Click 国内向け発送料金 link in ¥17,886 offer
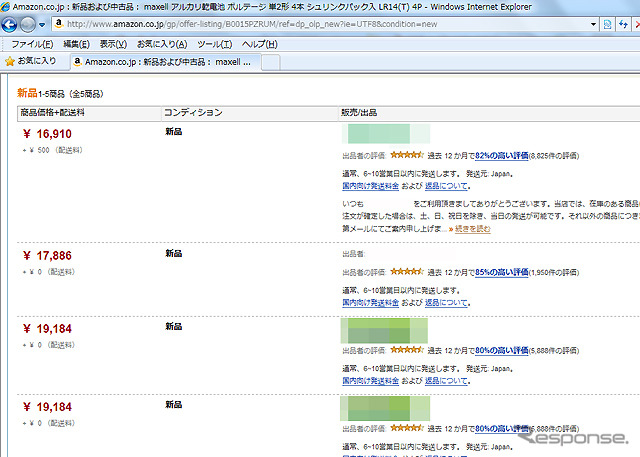640x457 pixels. 371,303
